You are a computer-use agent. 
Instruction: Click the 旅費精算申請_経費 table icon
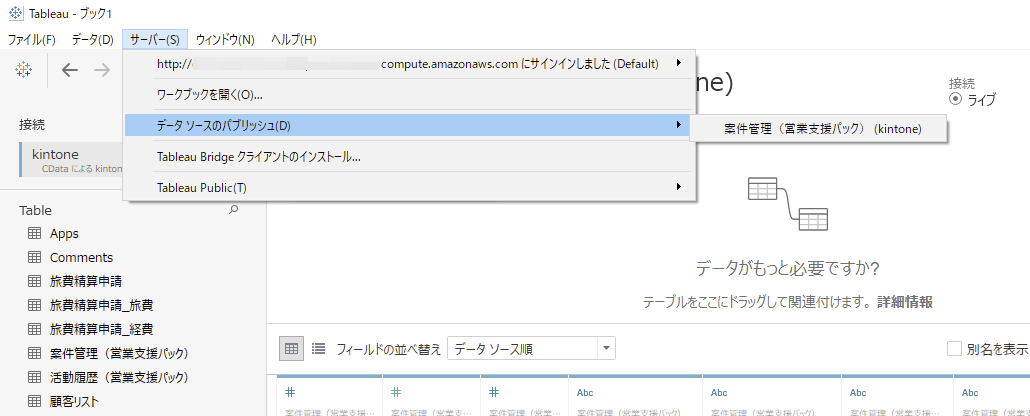35,329
